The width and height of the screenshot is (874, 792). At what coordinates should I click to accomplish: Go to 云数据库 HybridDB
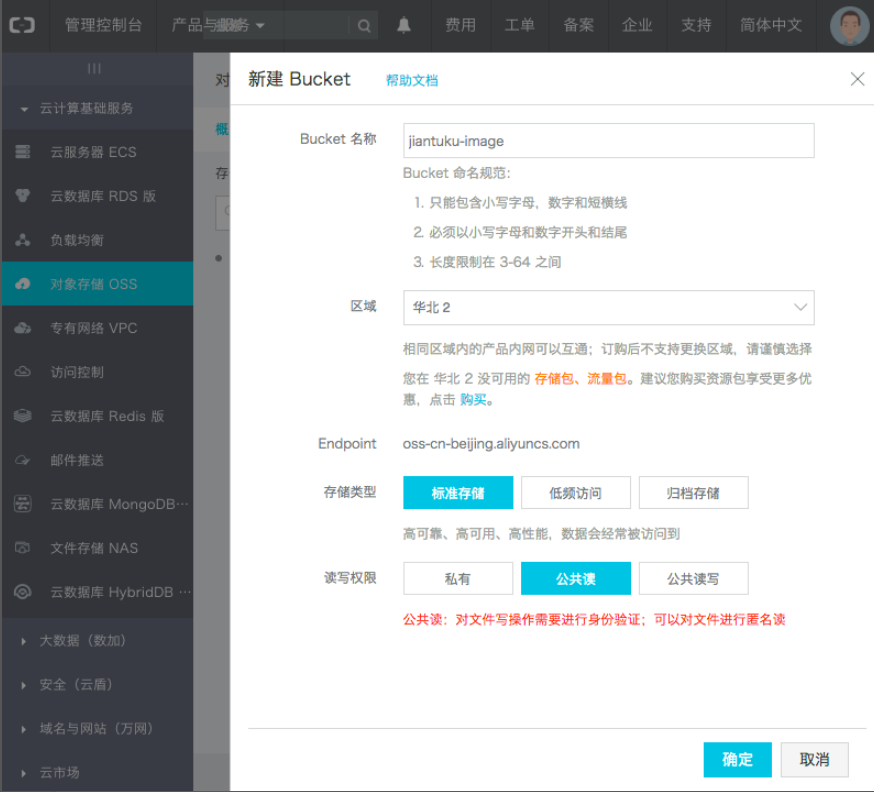click(120, 592)
